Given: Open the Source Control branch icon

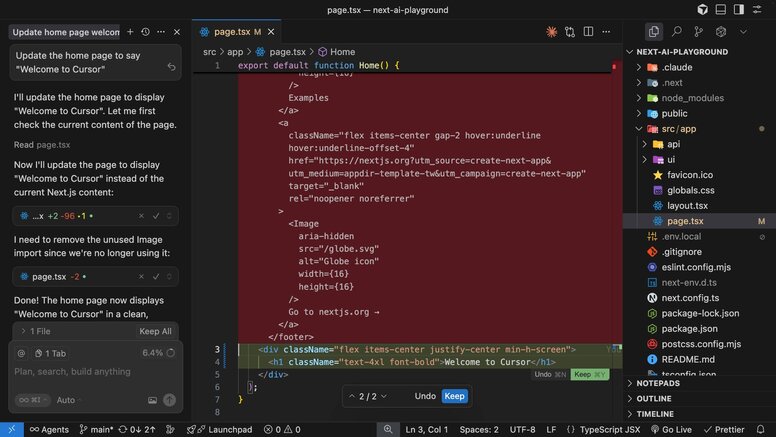Looking at the screenshot, I should tap(698, 32).
